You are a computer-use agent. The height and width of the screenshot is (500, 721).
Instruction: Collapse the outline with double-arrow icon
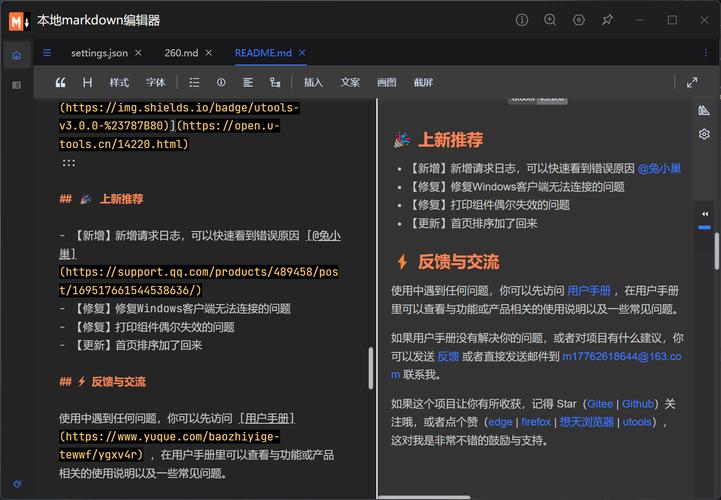pyautogui.click(x=705, y=214)
